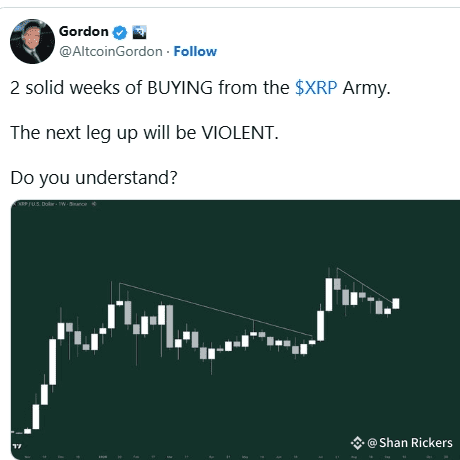This screenshot has width=460, height=460.
Task: Click the most recent weekly candle
Action: click(396, 303)
